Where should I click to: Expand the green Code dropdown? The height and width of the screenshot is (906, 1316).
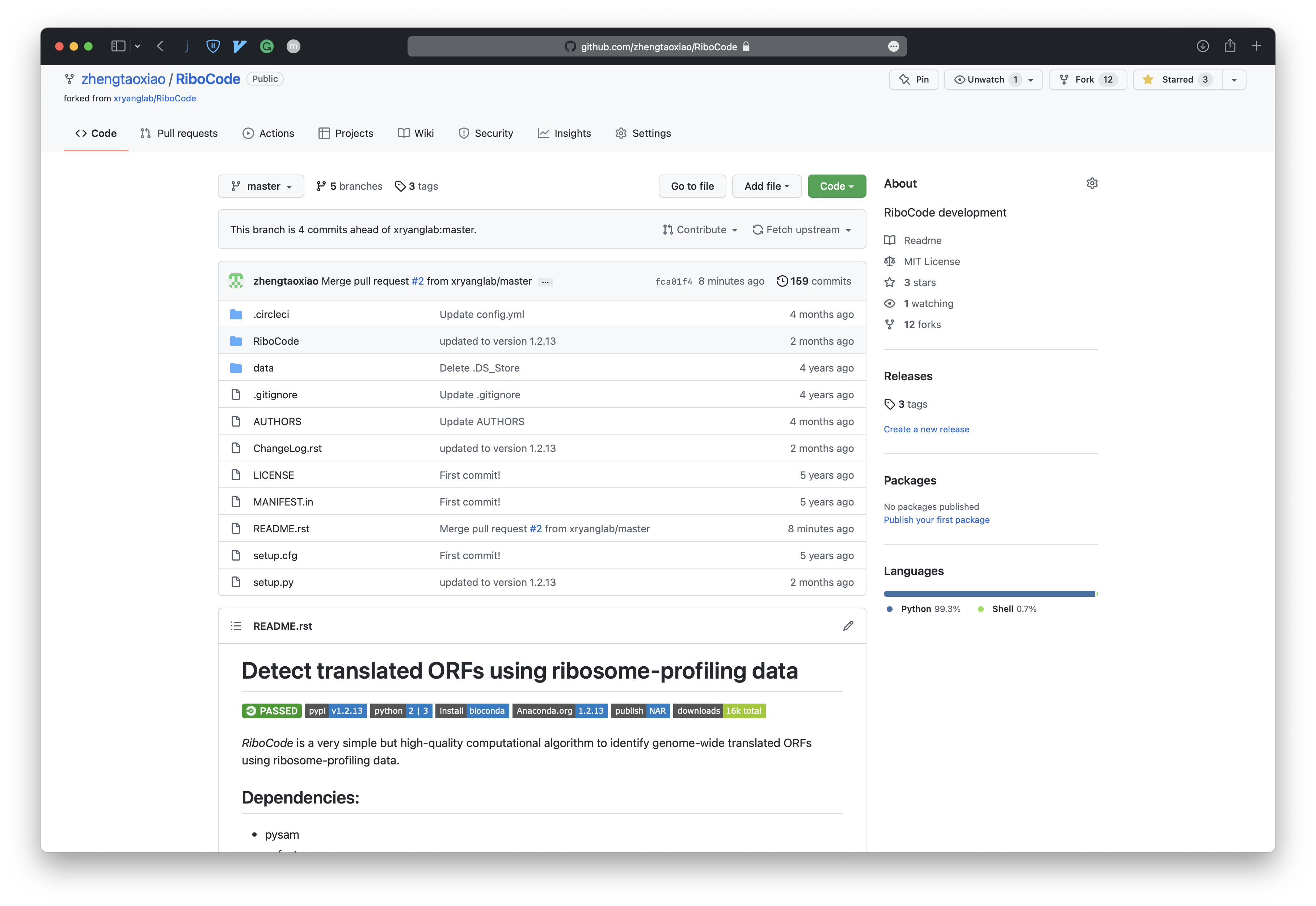[x=836, y=186]
